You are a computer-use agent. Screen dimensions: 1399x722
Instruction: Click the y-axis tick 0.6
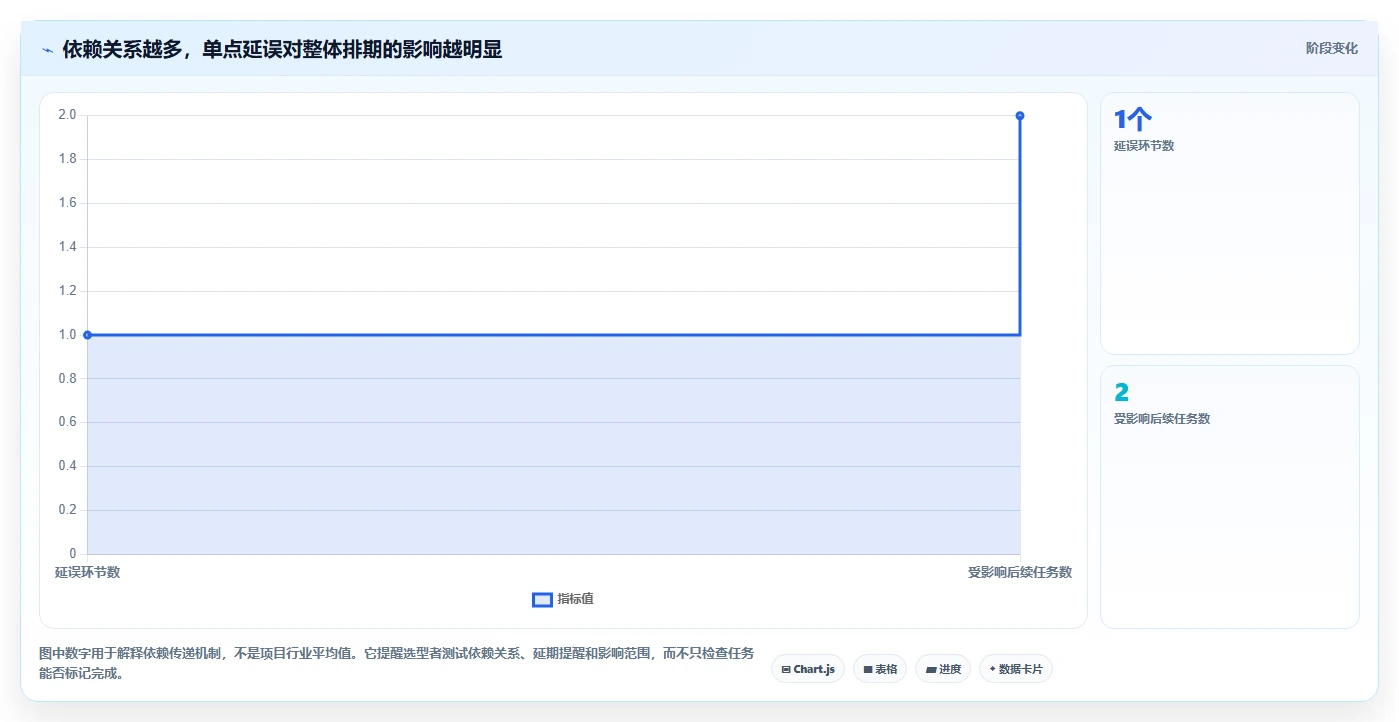coord(67,422)
